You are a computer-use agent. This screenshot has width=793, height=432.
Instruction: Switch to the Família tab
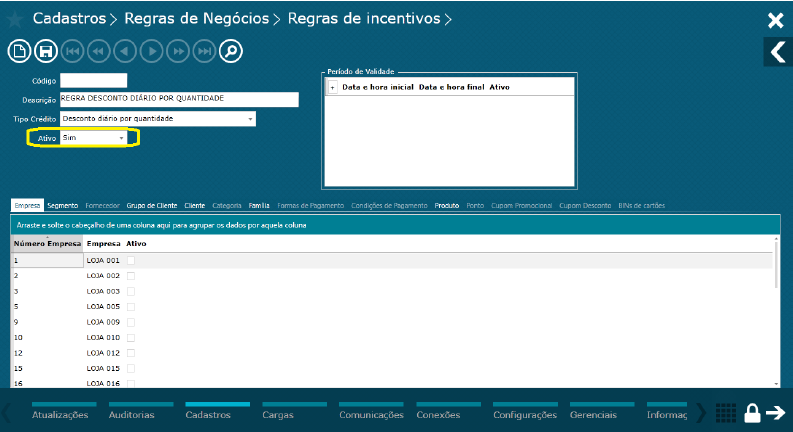coord(259,205)
